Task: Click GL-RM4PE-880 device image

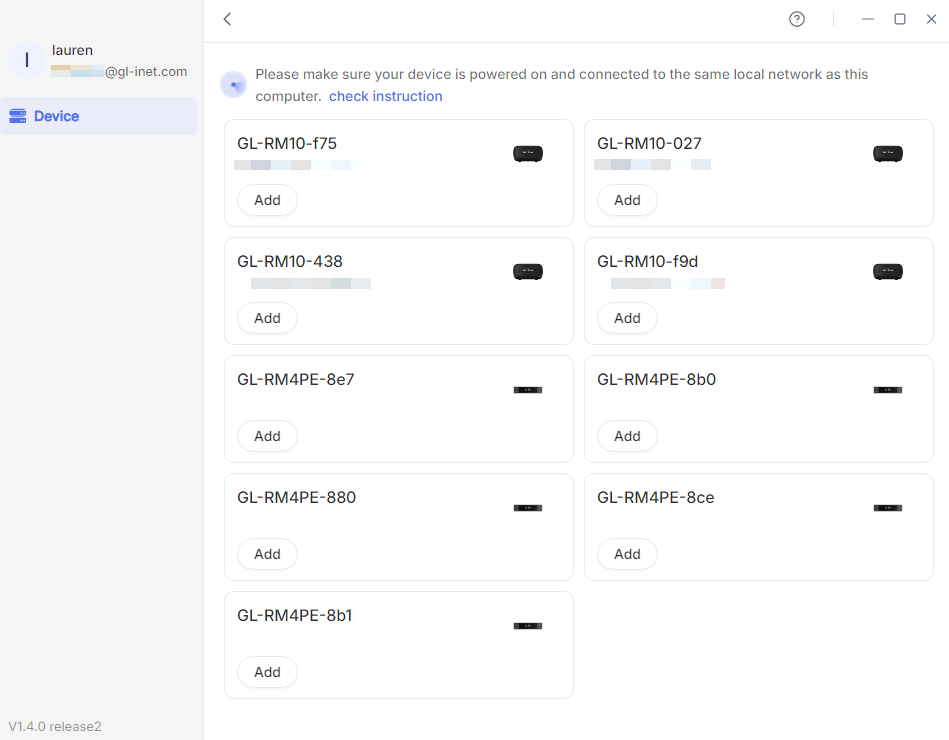Action: [528, 508]
